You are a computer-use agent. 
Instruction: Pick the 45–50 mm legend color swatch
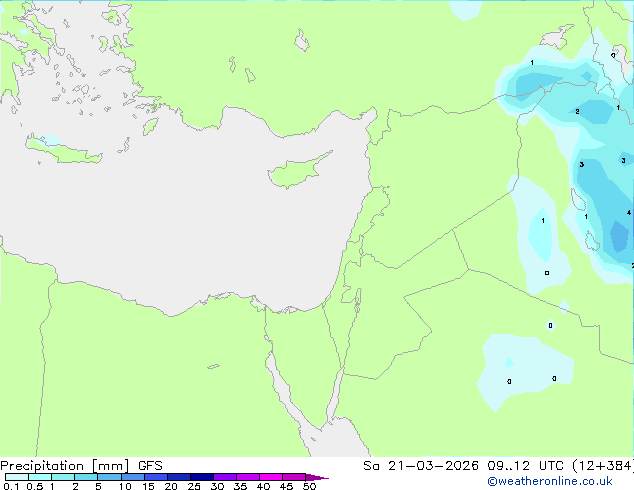tap(294, 477)
